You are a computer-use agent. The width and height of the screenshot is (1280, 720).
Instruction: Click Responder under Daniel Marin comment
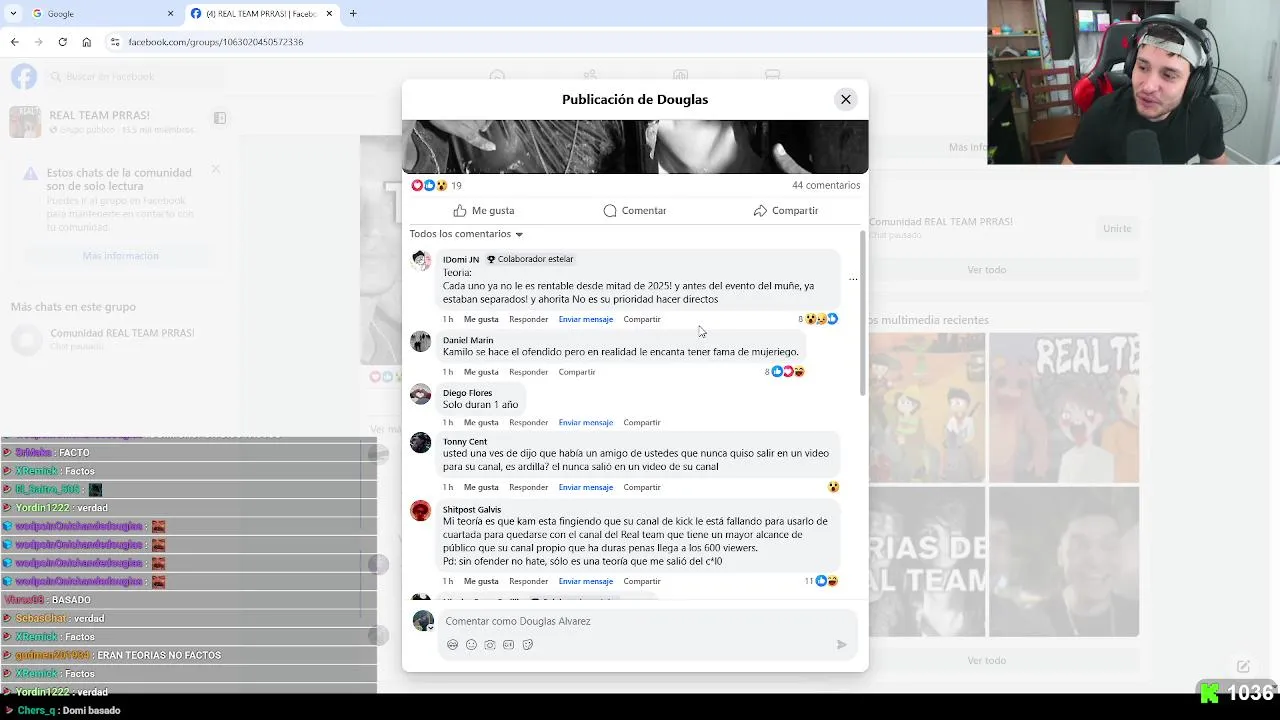pos(528,372)
